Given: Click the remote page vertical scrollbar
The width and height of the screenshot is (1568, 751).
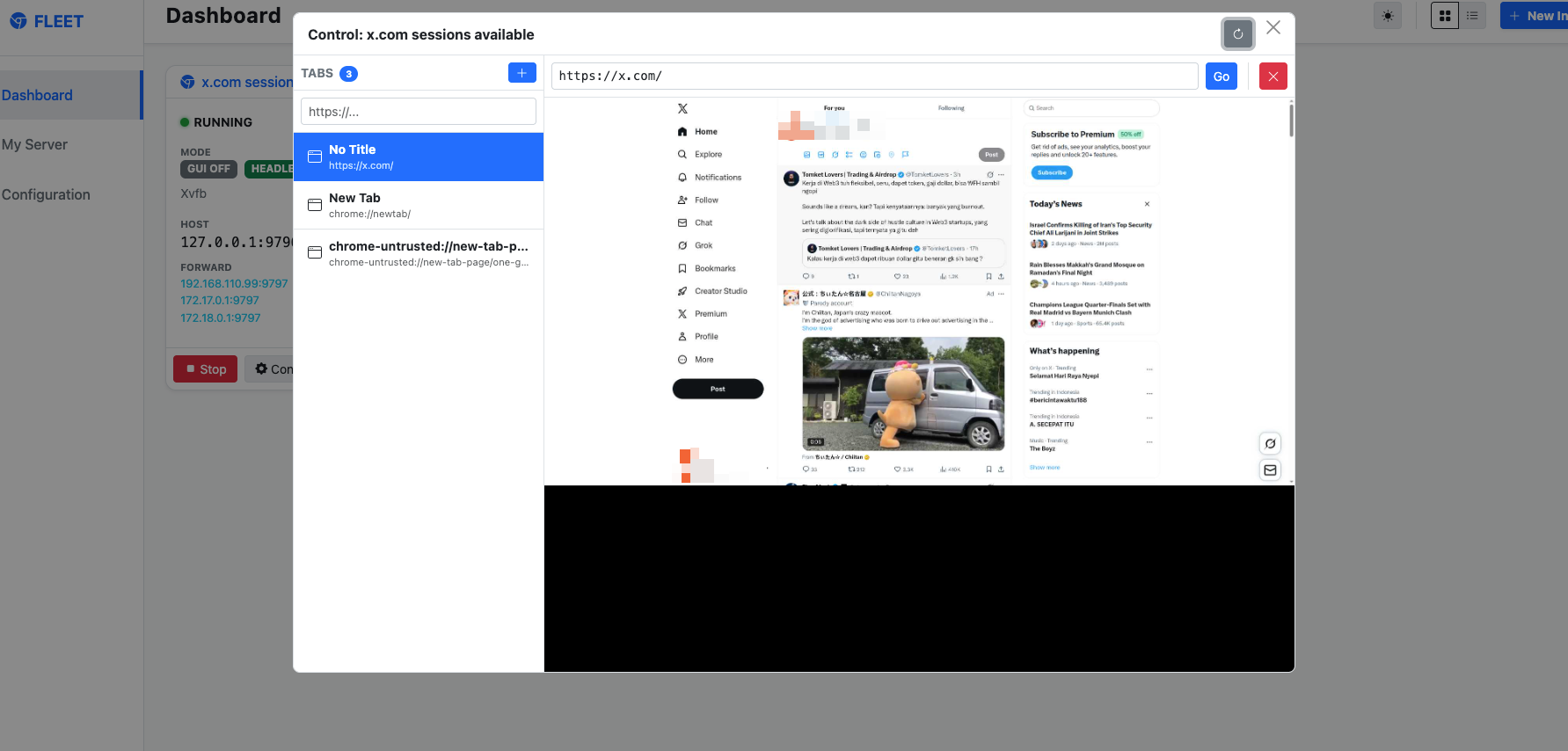Looking at the screenshot, I should [x=1291, y=120].
